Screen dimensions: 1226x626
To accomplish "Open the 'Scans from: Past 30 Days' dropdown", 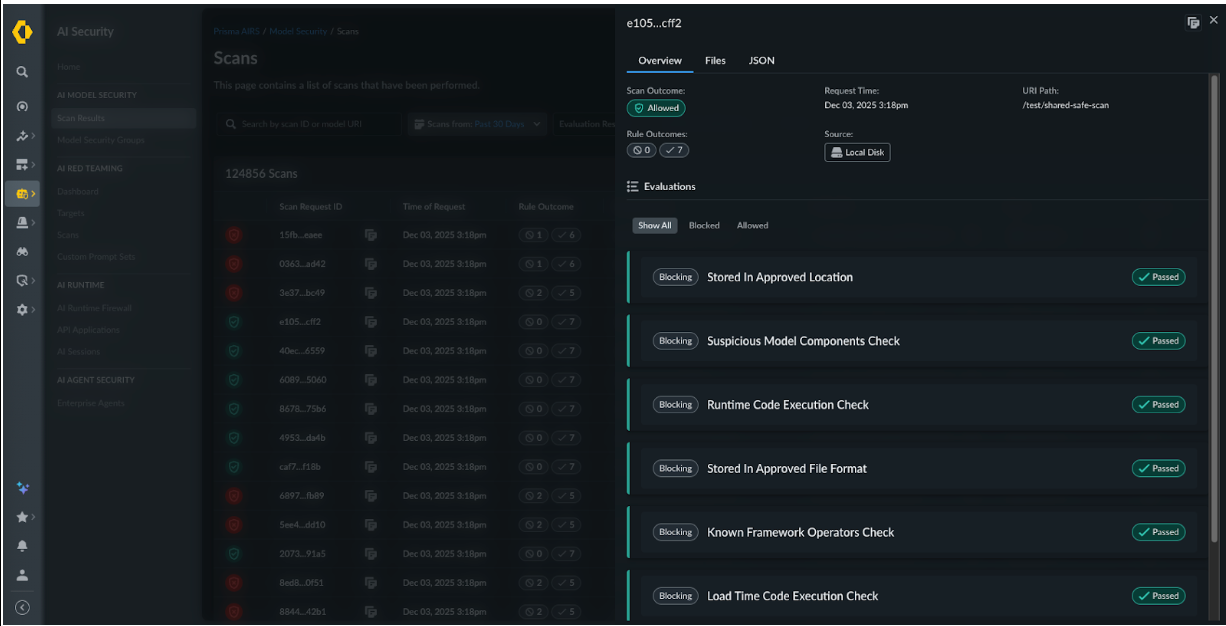I will pyautogui.click(x=478, y=124).
